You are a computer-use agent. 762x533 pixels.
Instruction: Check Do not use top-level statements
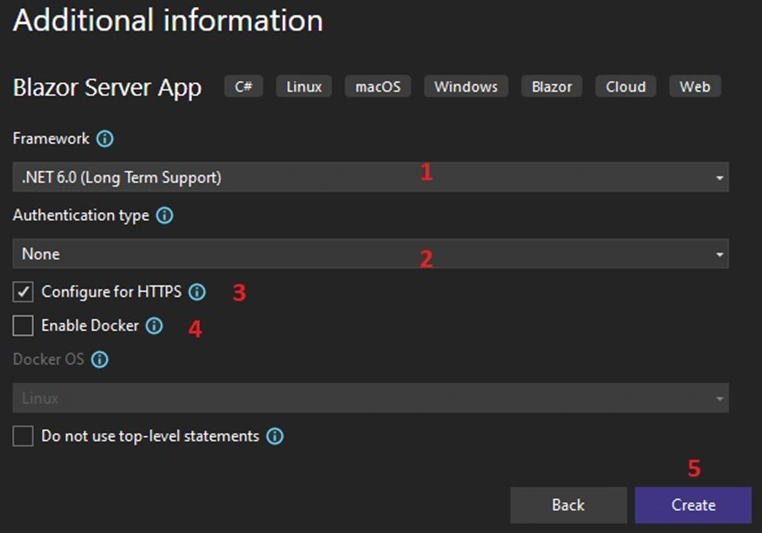click(23, 436)
